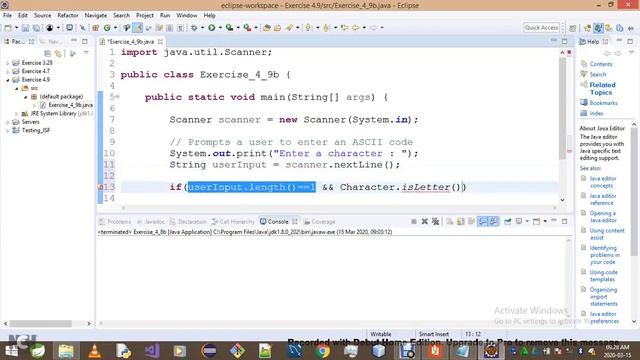Click Link with Editor in Package Explorer
This screenshot has width=640, height=360.
pos(58,53)
